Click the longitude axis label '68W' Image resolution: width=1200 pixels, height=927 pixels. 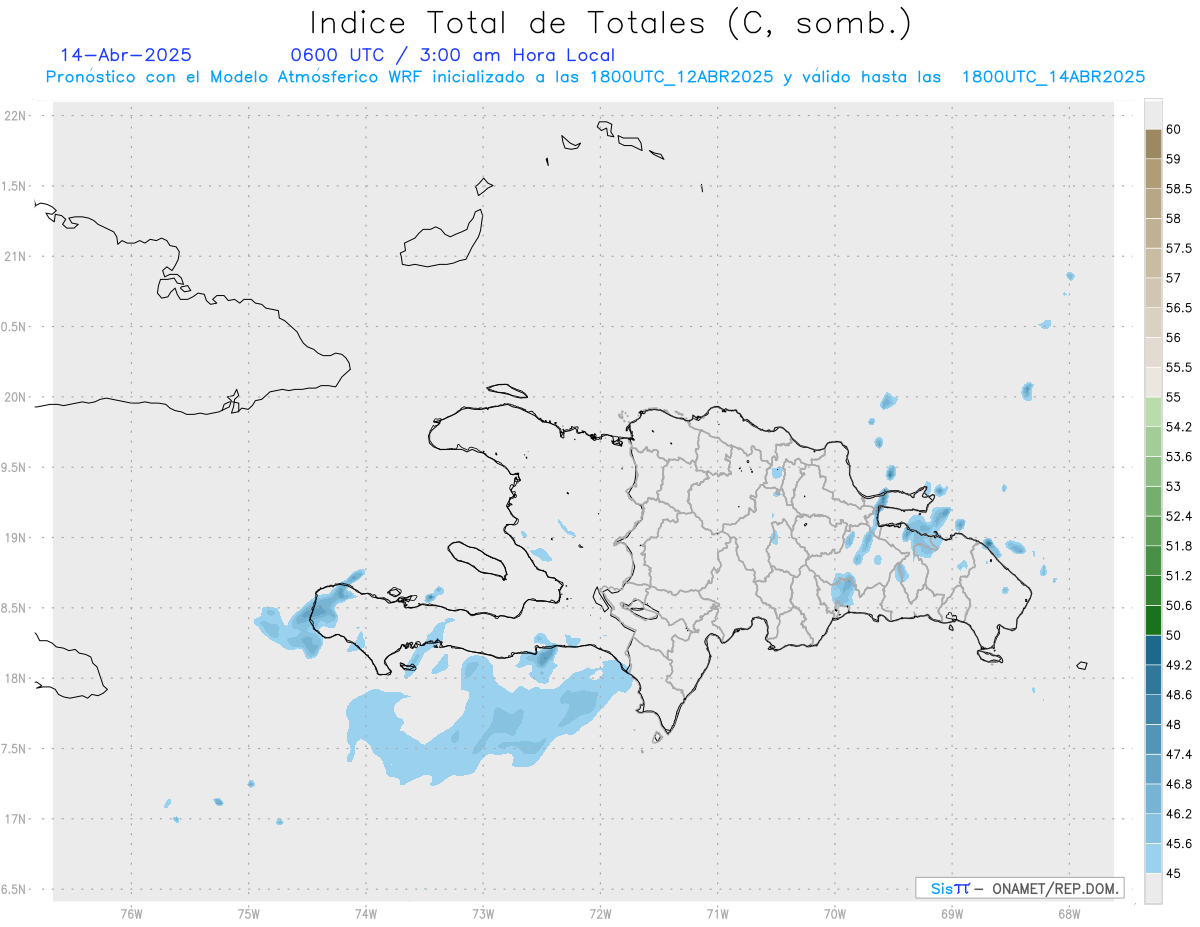click(x=1069, y=913)
